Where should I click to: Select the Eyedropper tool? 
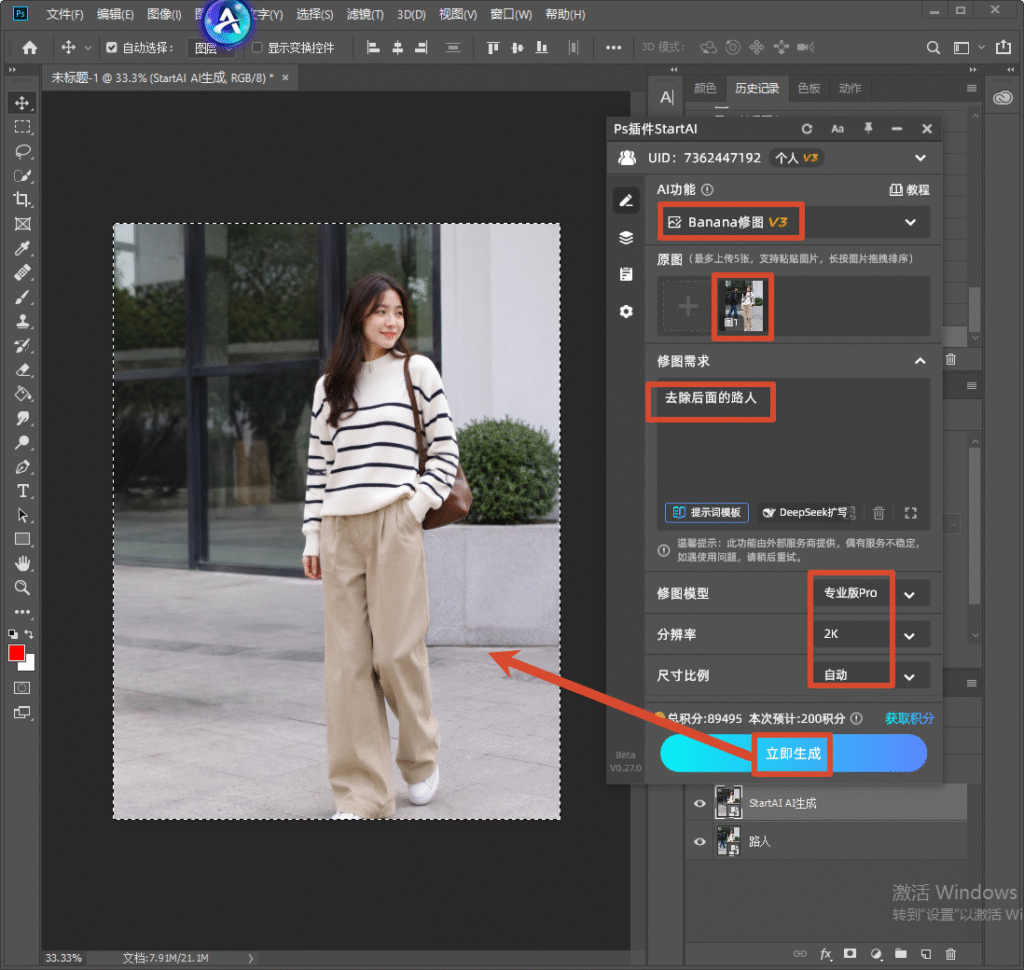pos(22,248)
